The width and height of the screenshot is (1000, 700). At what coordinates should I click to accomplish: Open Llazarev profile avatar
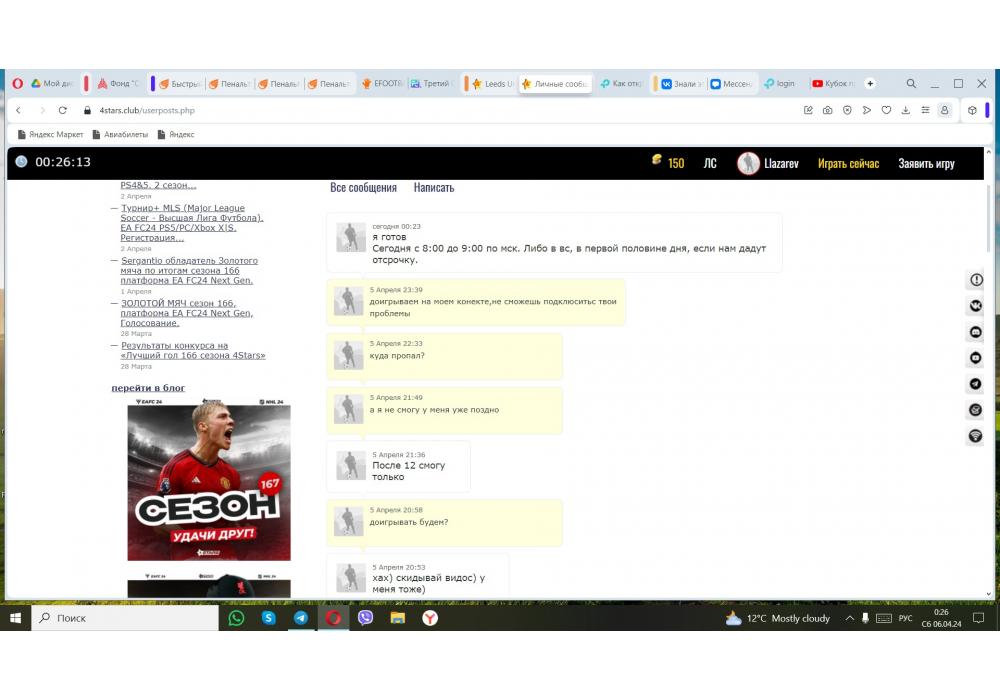(x=748, y=163)
